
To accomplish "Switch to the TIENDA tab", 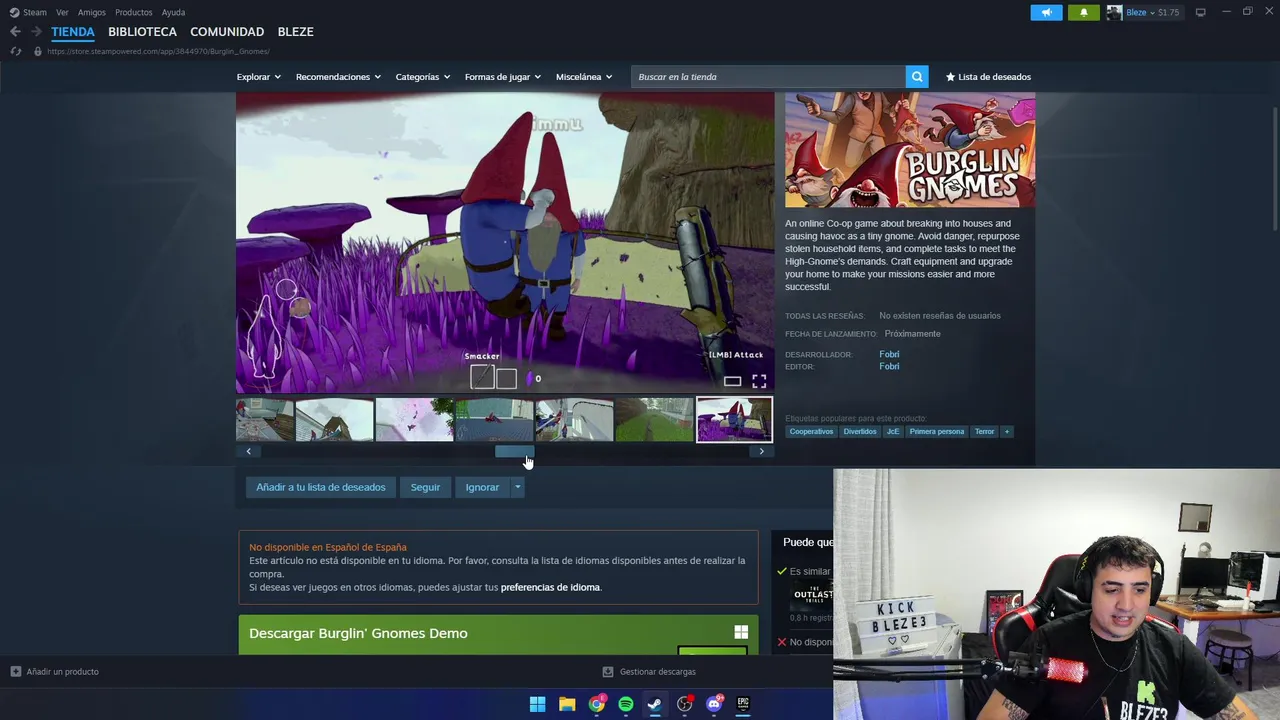I will point(73,32).
